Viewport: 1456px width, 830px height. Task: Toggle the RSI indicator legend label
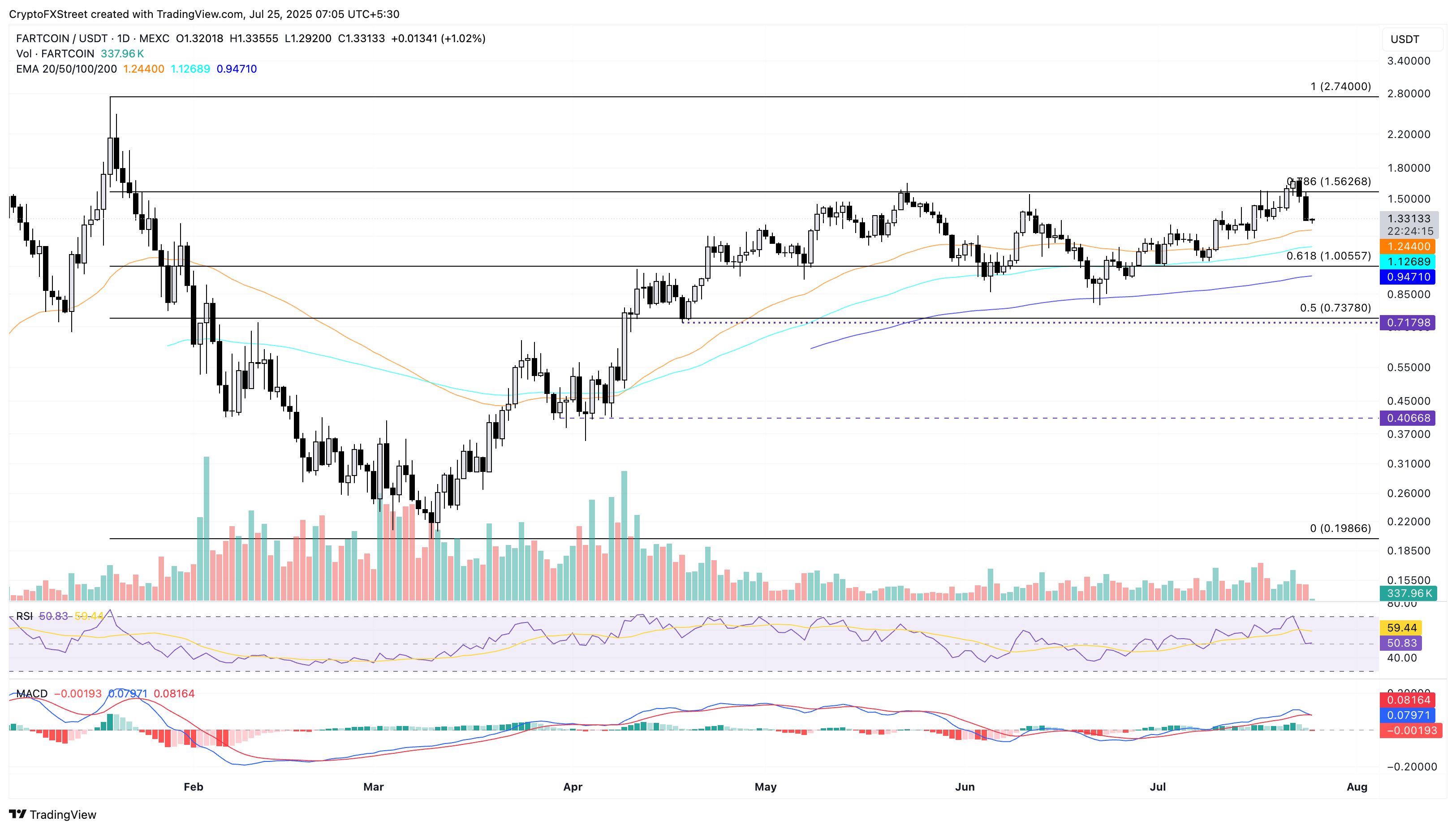(24, 616)
